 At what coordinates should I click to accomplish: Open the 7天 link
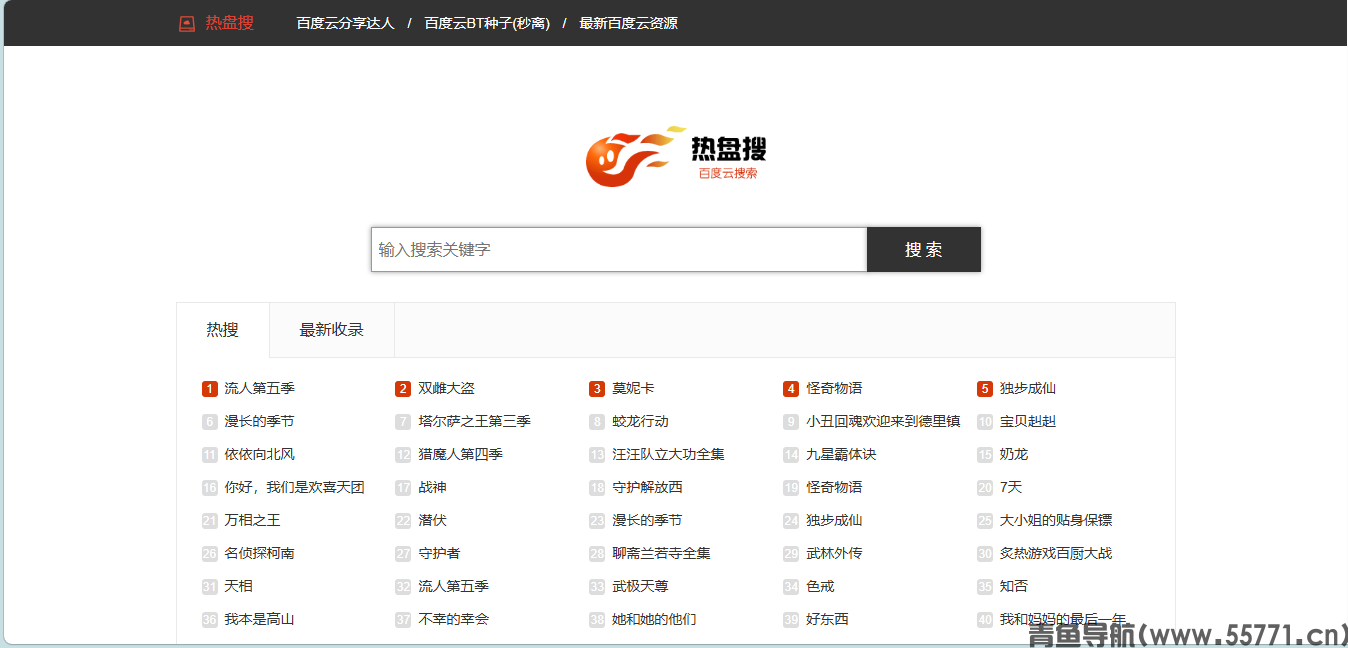tap(1011, 487)
